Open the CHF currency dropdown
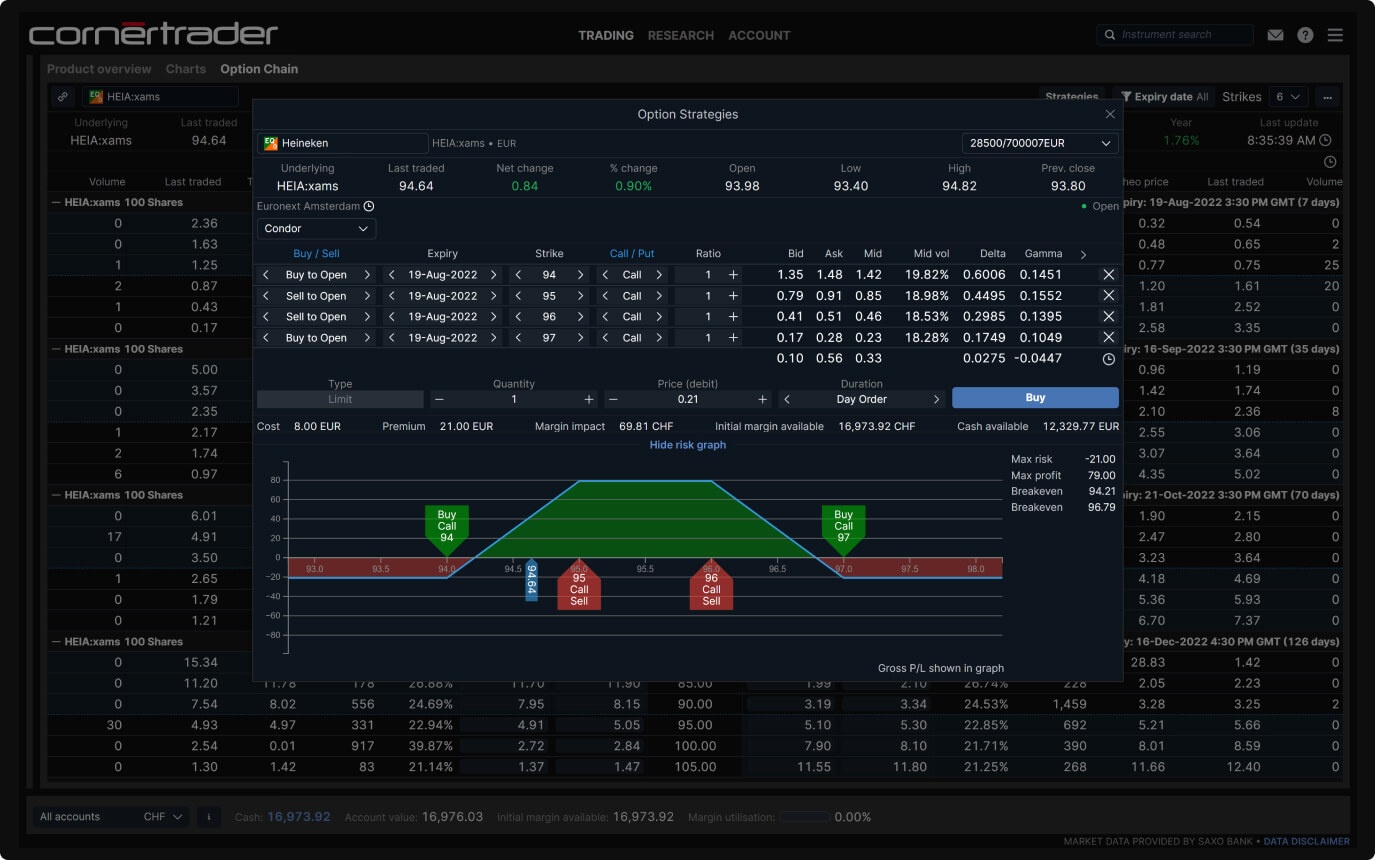1375x860 pixels. coord(163,816)
